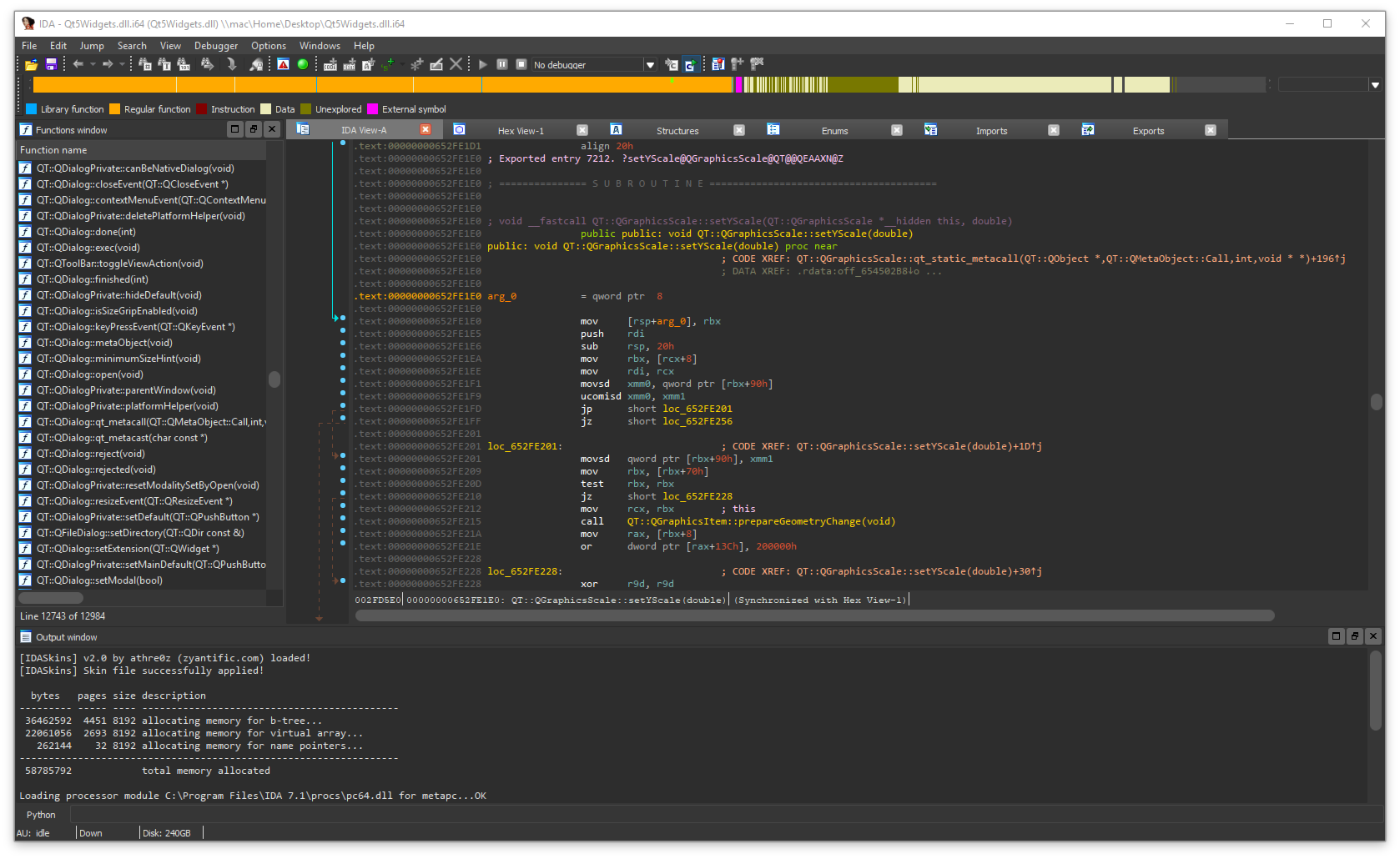Select QT::QDialog::done(int) in function list
Image resolution: width=1400 pixels, height=859 pixels.
click(x=86, y=232)
